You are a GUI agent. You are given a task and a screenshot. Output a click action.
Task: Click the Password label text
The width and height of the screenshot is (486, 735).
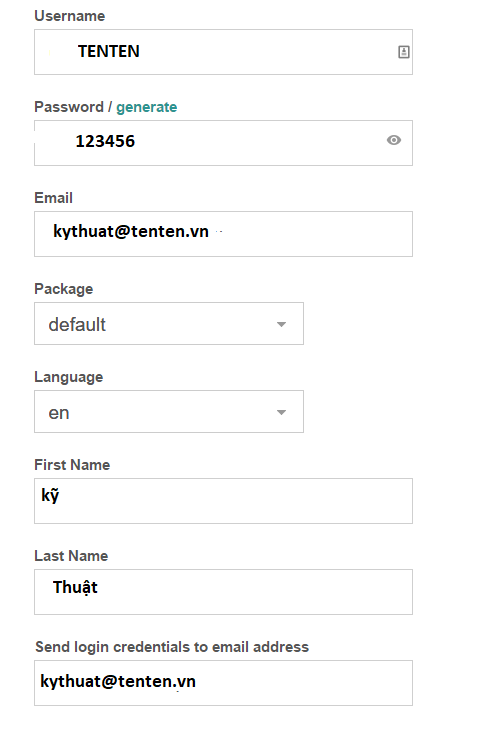pos(69,107)
